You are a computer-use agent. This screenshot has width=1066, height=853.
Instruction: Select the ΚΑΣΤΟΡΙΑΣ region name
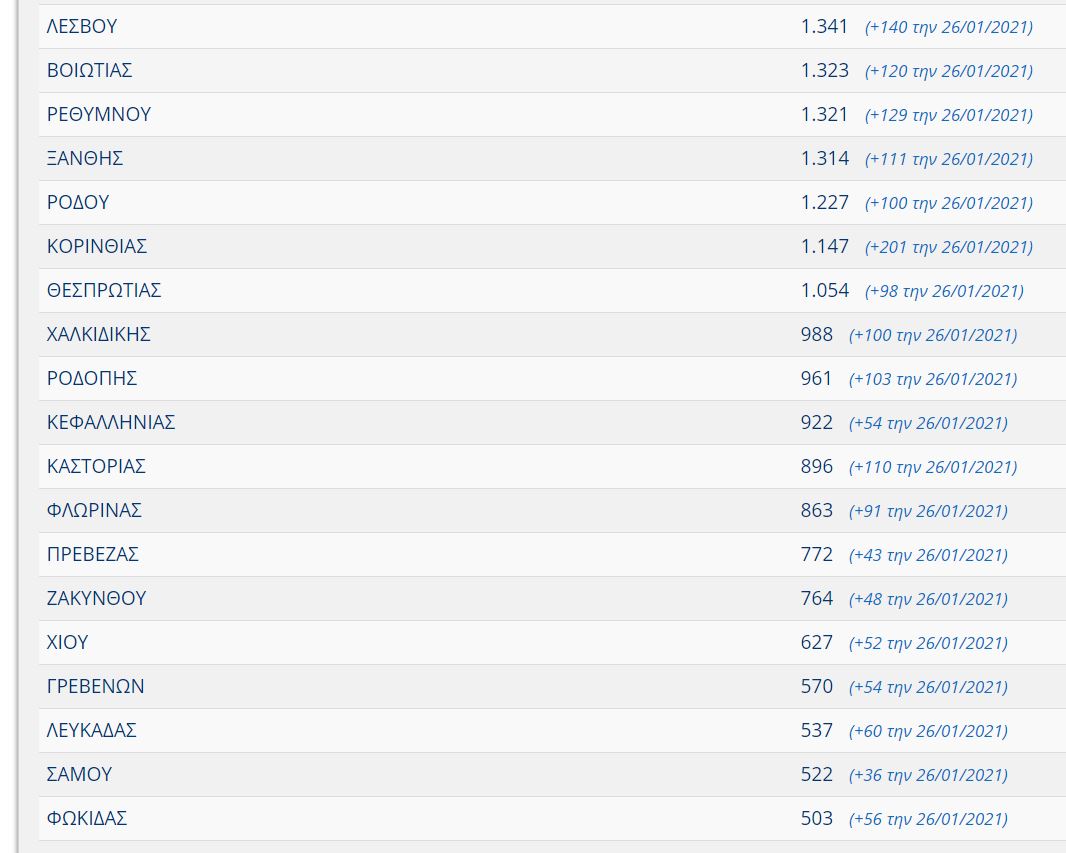[x=97, y=467]
